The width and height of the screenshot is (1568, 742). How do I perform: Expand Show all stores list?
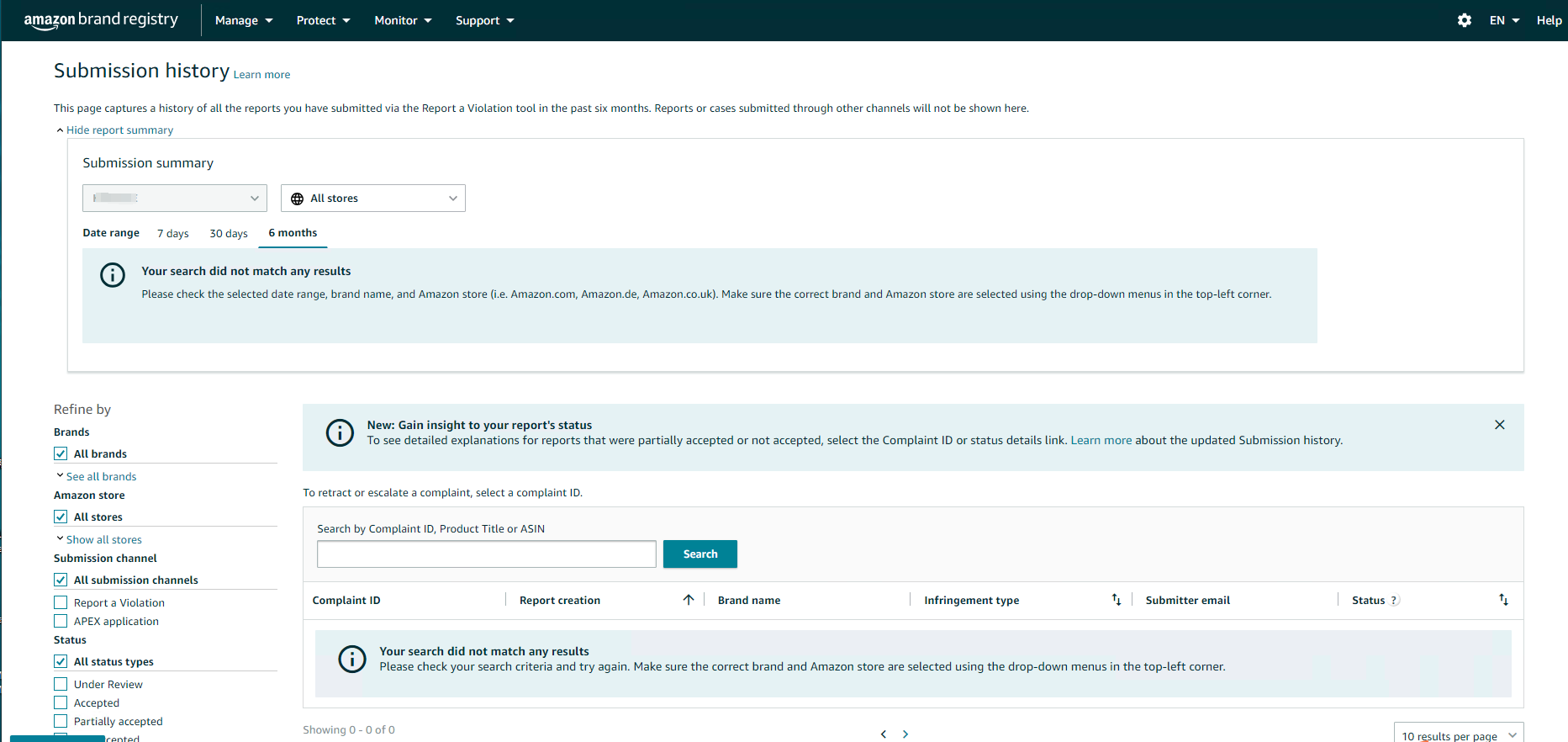click(x=99, y=539)
